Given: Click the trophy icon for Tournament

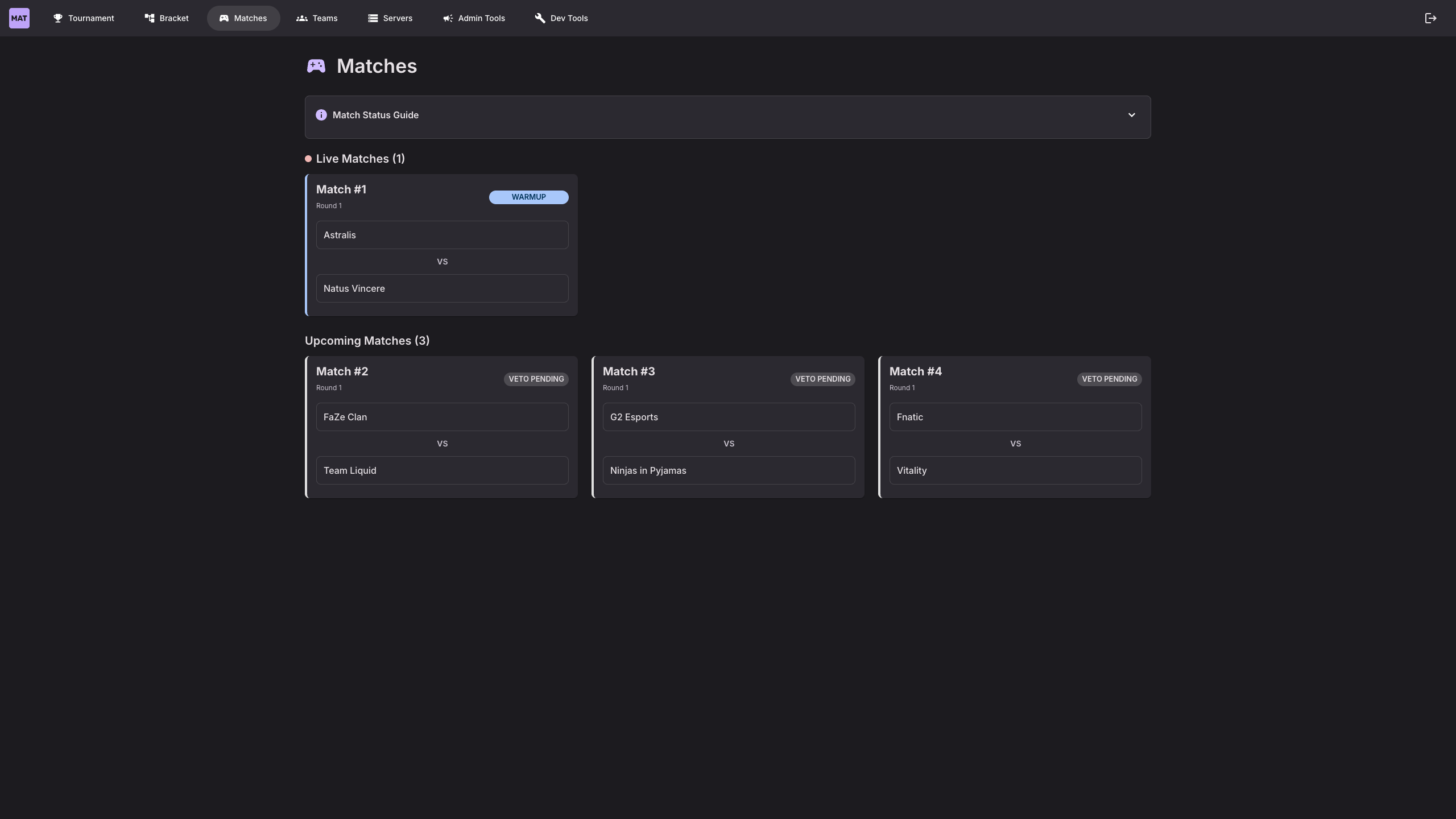Looking at the screenshot, I should point(58,18).
